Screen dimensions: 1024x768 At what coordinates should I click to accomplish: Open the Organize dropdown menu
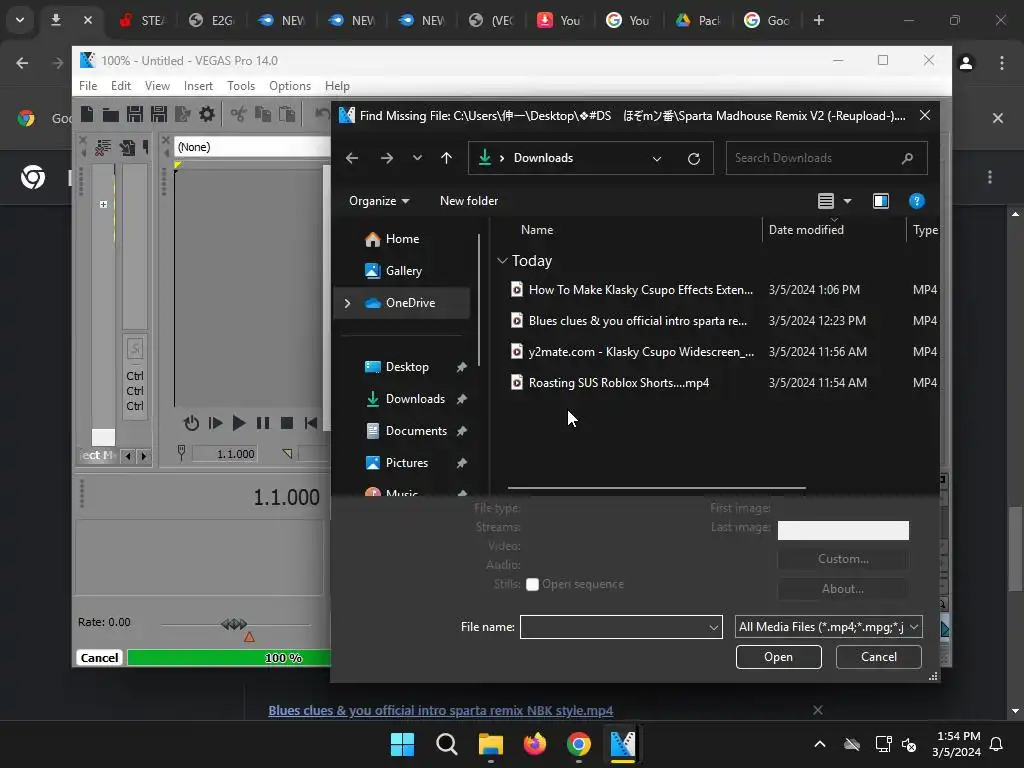coord(379,201)
